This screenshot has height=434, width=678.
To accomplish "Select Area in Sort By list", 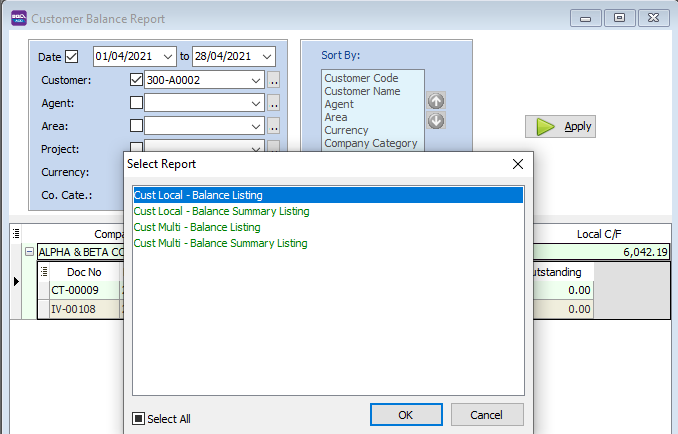I will coord(336,117).
